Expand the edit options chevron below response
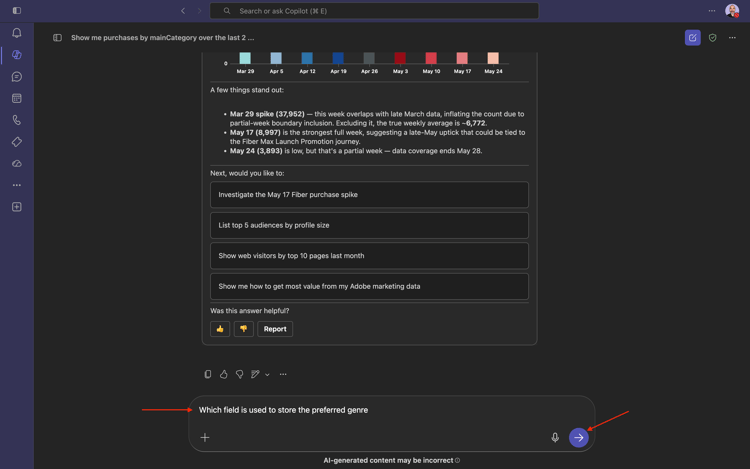This screenshot has height=469, width=750. 267,375
